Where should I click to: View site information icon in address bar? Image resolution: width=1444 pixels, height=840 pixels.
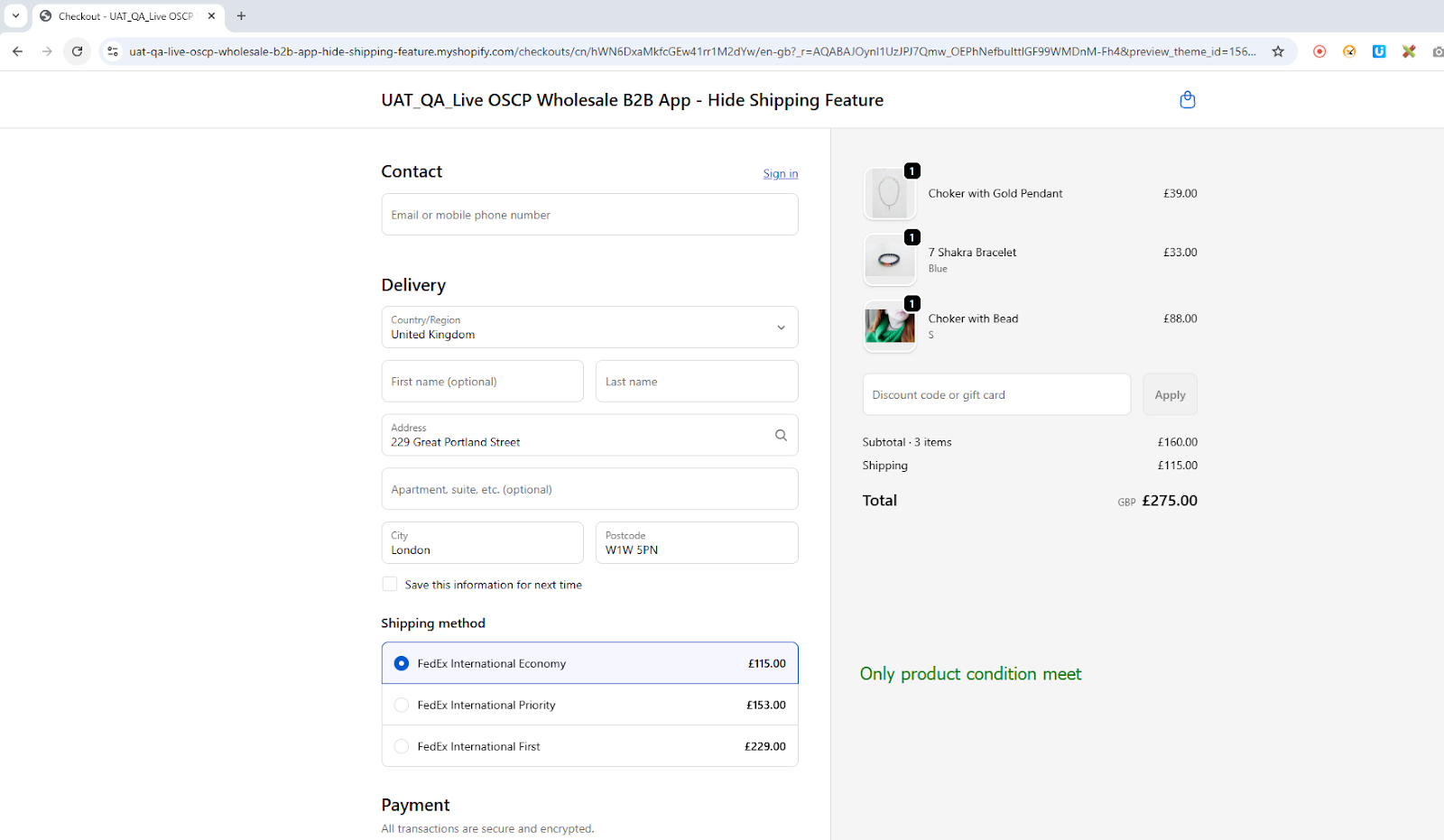click(x=113, y=51)
